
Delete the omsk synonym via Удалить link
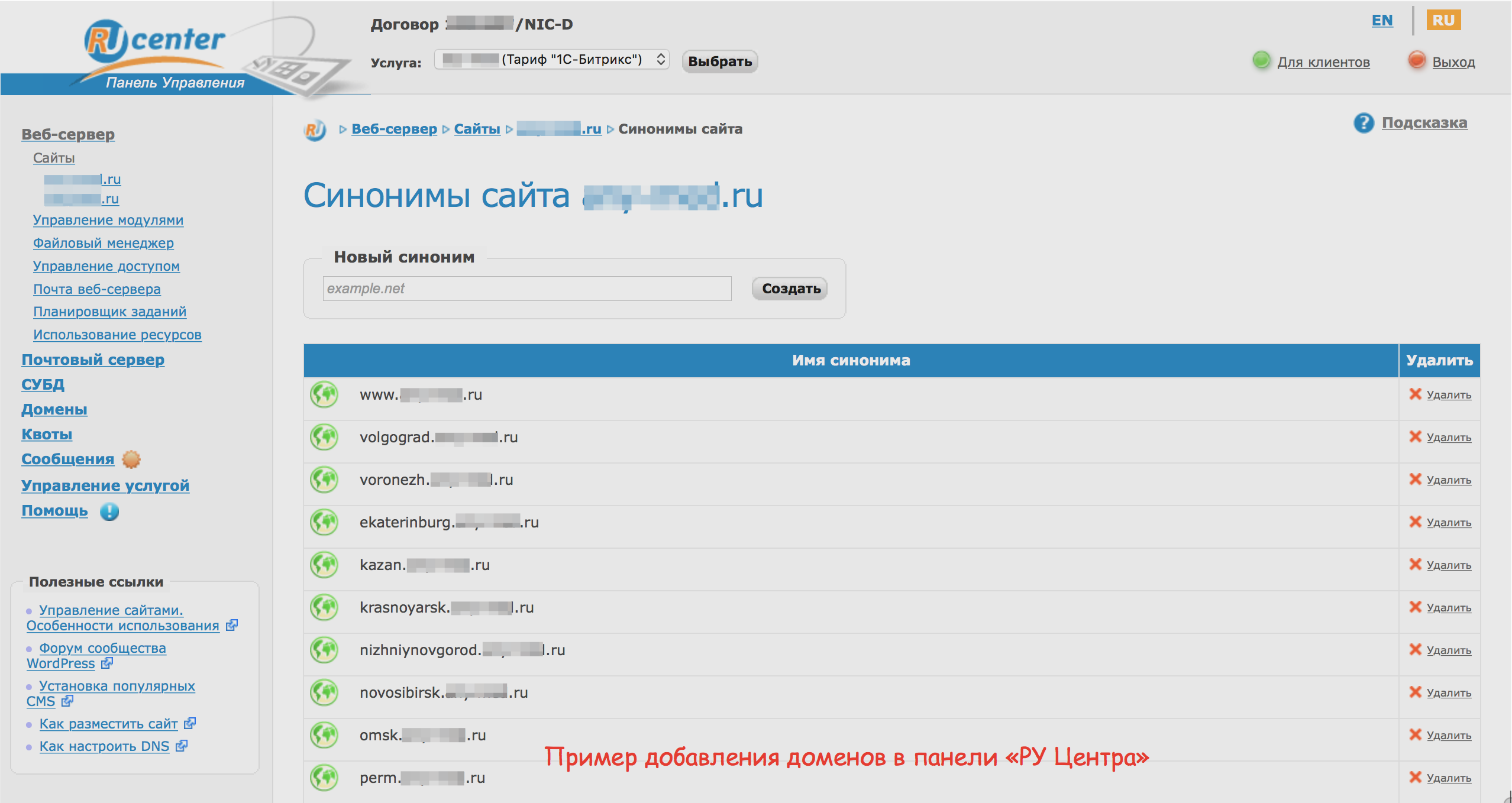(x=1448, y=735)
